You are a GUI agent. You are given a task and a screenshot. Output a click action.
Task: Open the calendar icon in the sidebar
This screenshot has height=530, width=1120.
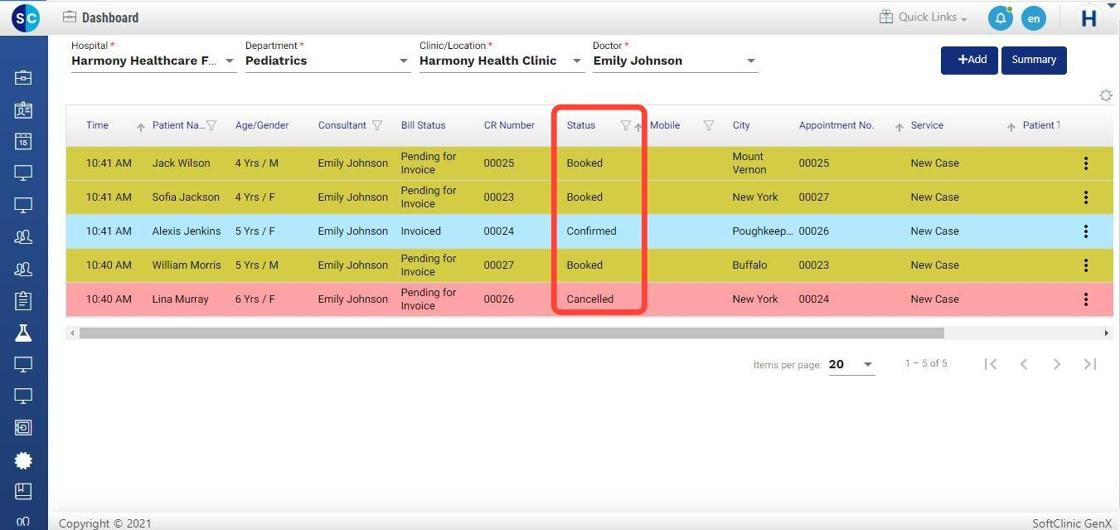pyautogui.click(x=23, y=141)
